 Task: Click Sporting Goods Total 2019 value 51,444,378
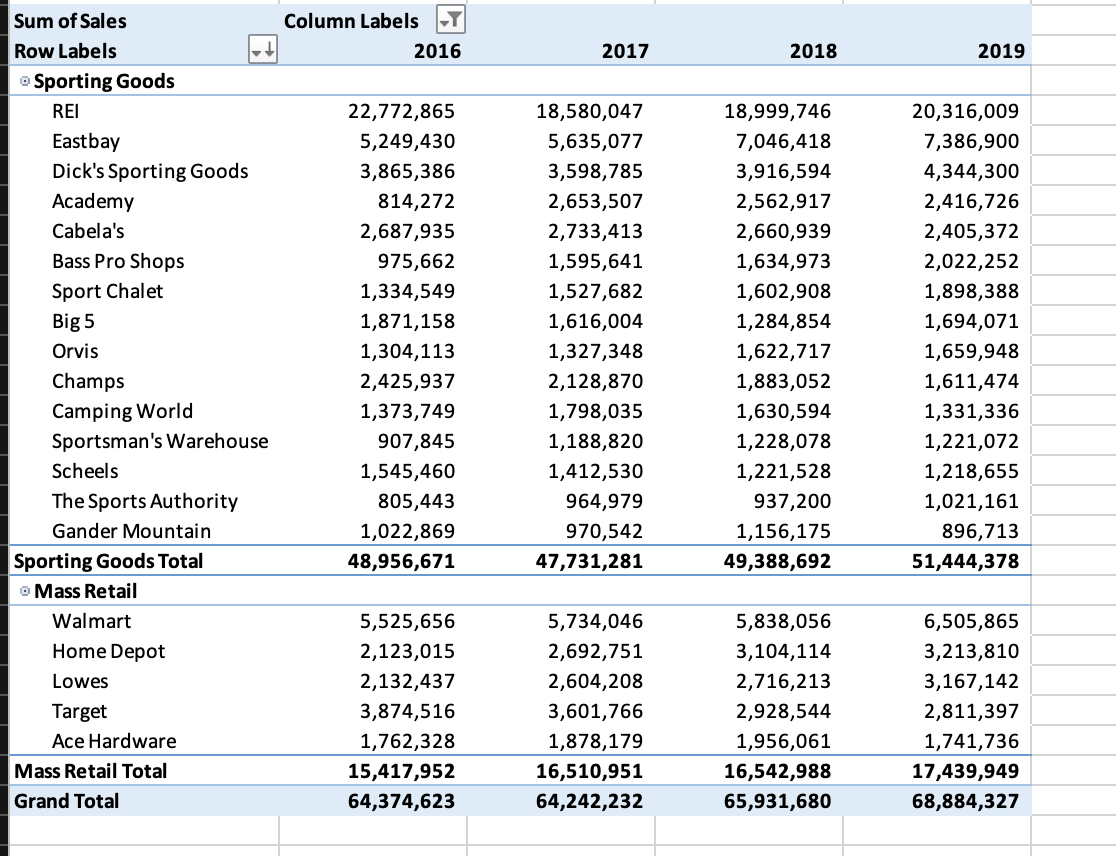(x=965, y=561)
